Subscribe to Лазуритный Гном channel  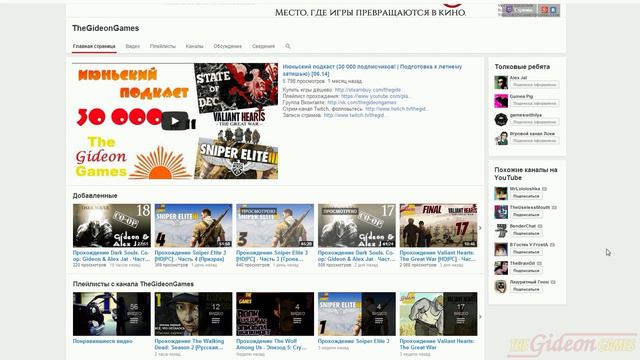coord(526,289)
